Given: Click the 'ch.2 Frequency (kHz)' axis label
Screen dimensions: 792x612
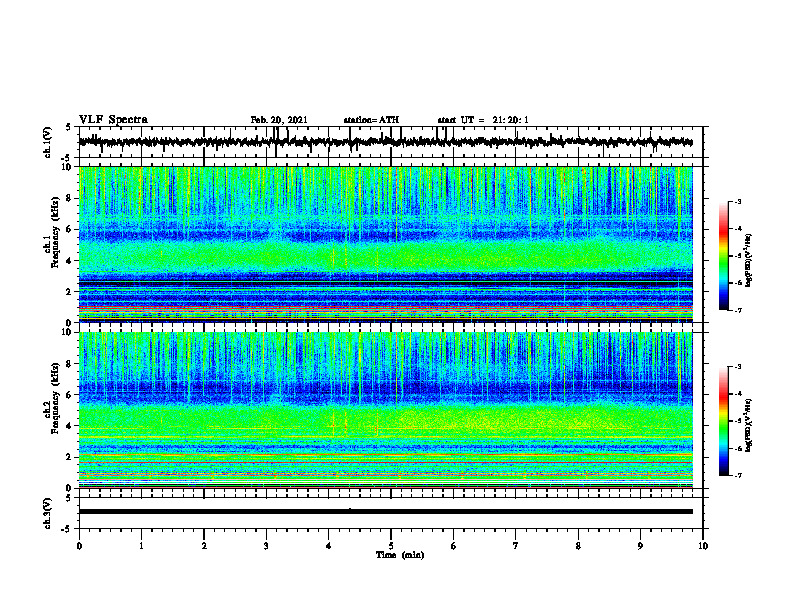Looking at the screenshot, I should tap(51, 398).
